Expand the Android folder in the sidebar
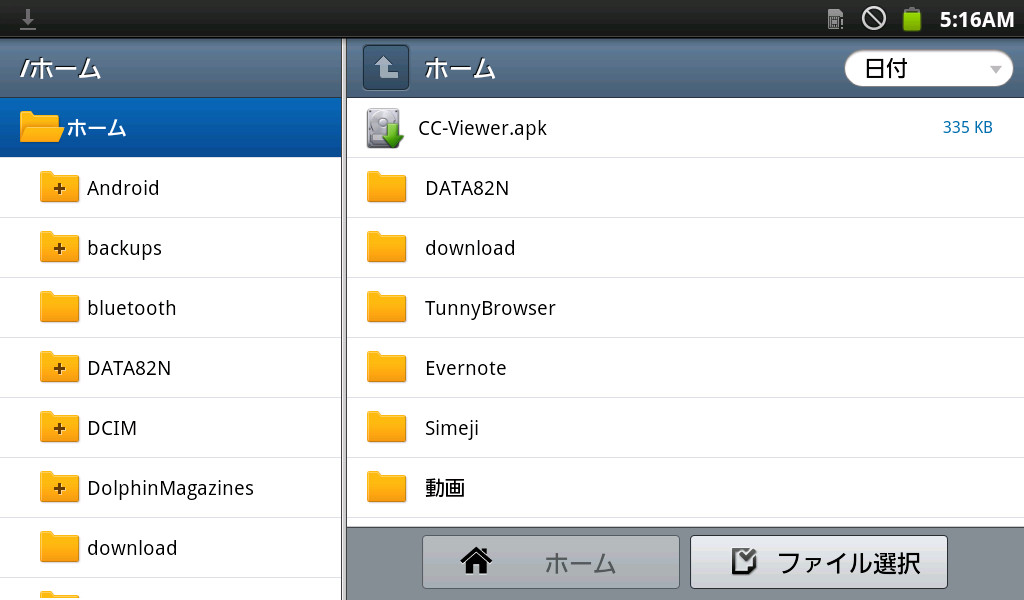 (59, 187)
